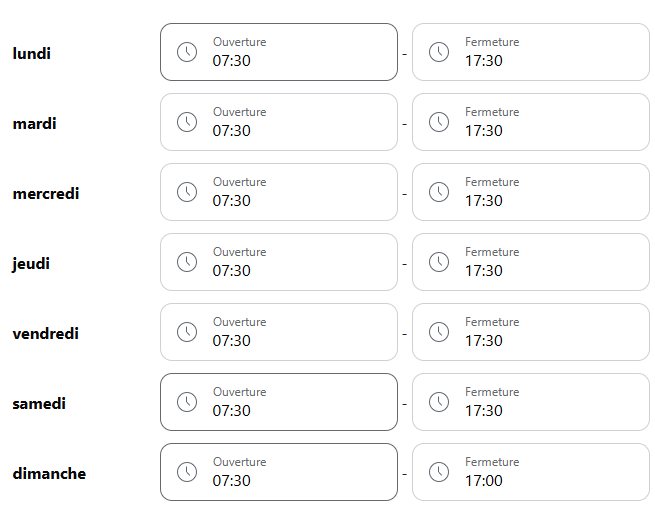Click the clock icon for samedi Ouverture
This screenshot has width=655, height=510.
(187, 402)
